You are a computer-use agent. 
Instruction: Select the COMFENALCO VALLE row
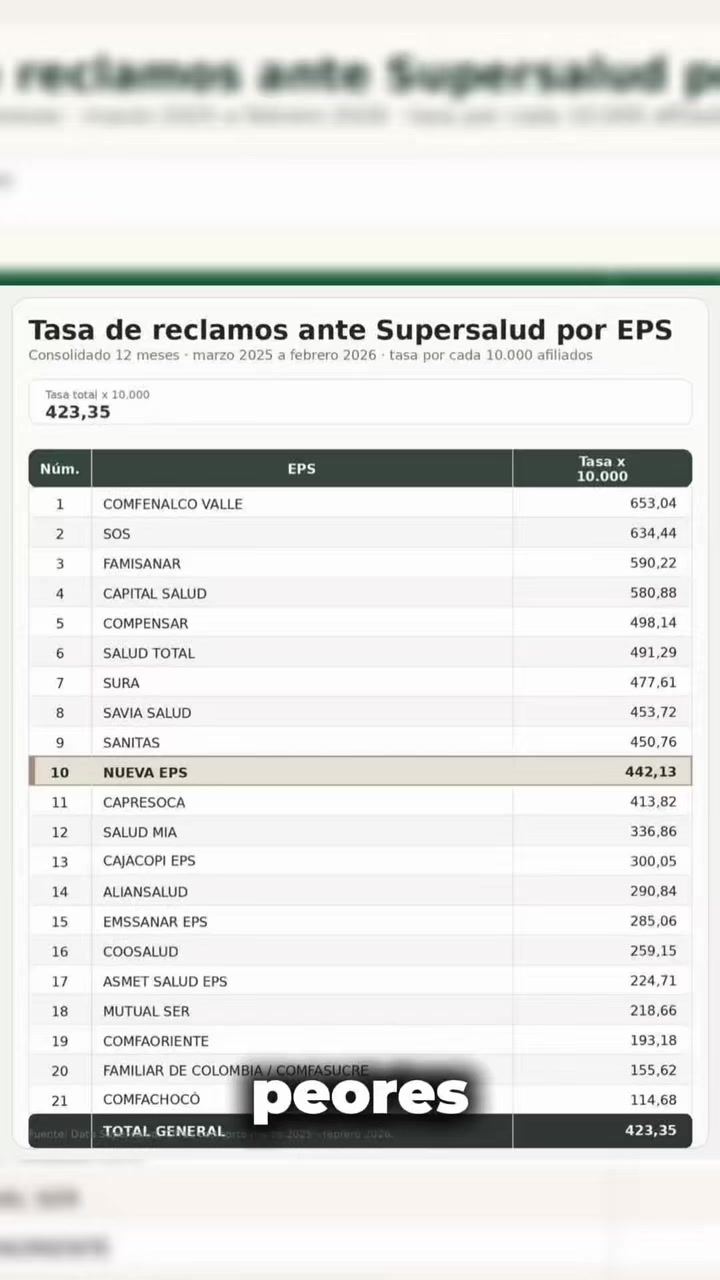tap(360, 503)
